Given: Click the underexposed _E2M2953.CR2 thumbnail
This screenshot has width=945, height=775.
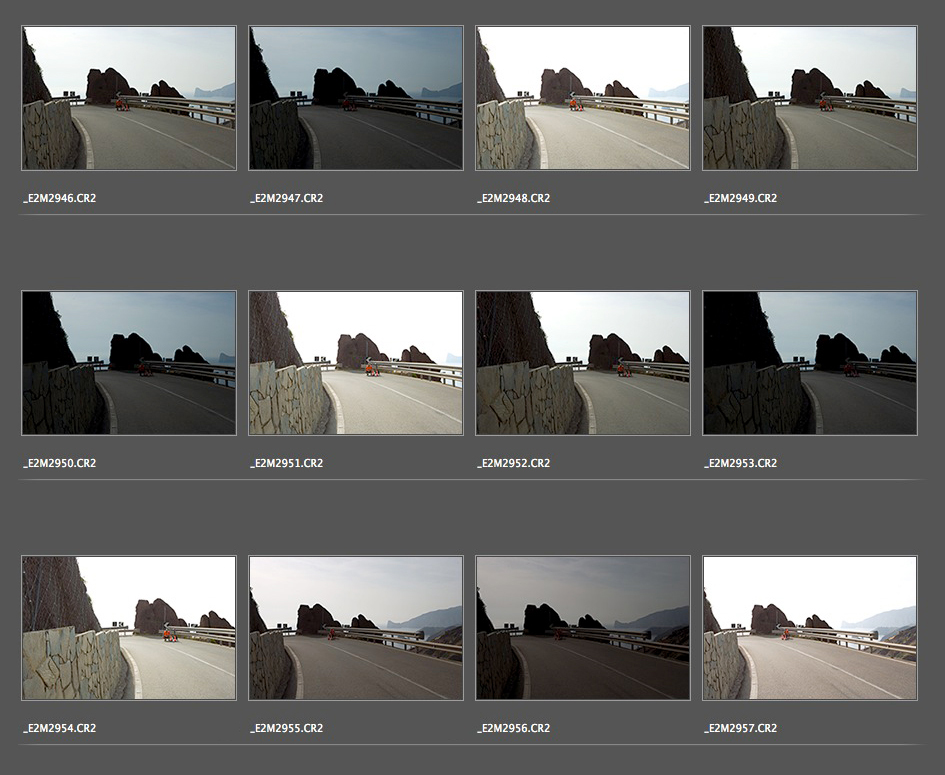Looking at the screenshot, I should click(x=810, y=363).
